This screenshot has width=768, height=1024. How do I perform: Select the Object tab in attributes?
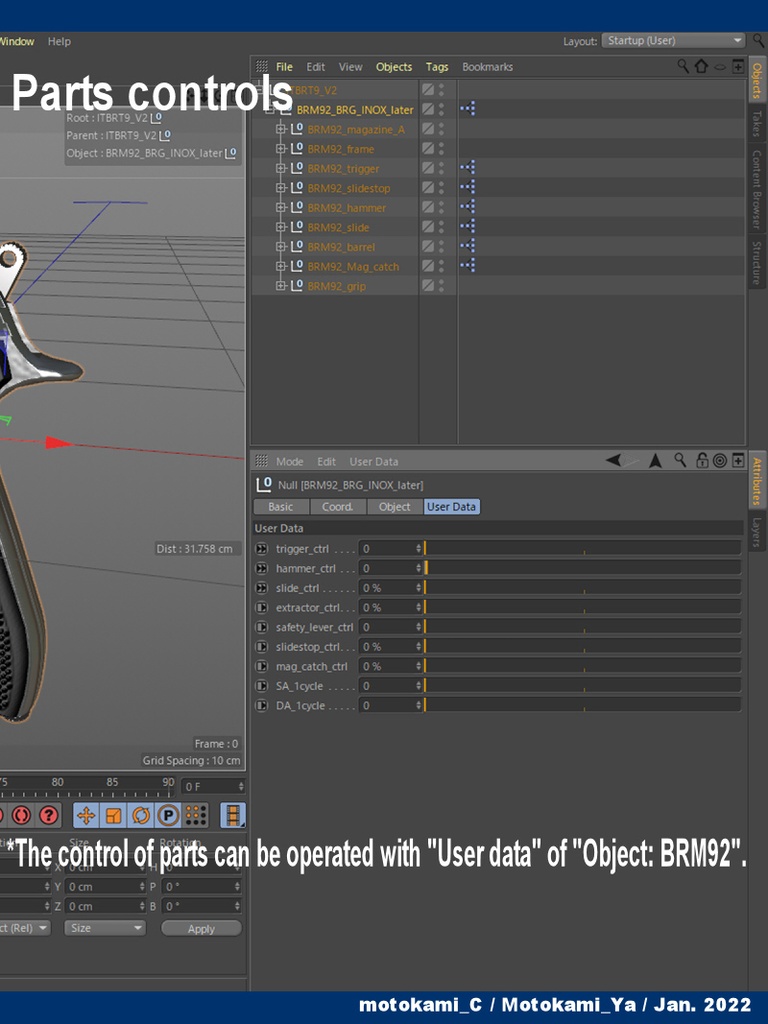pyautogui.click(x=394, y=507)
